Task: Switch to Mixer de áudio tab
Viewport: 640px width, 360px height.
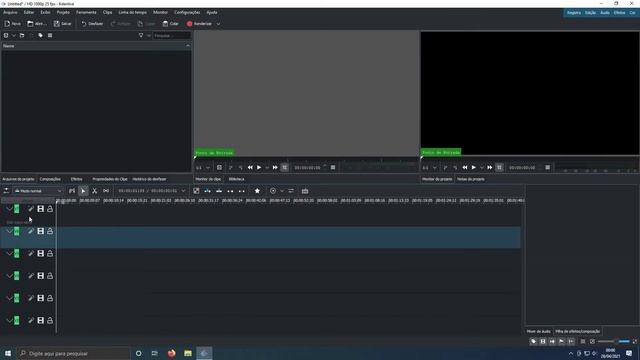Action: (x=538, y=331)
